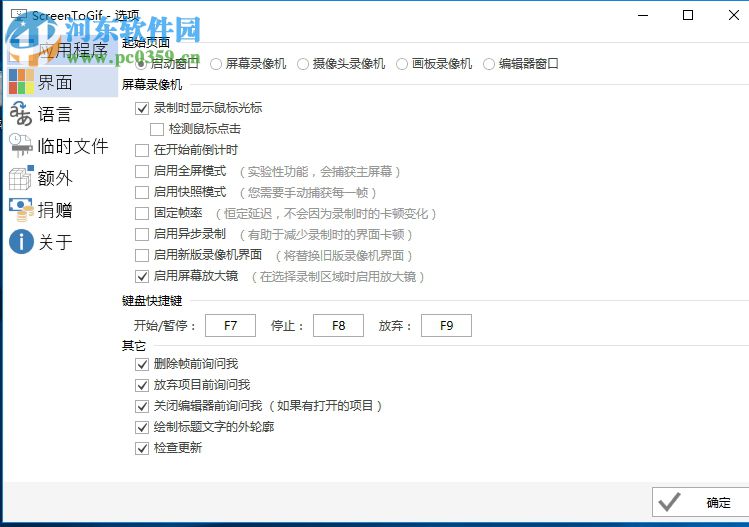The height and width of the screenshot is (527, 749).
Task: Click the 临时文件 shredder icon
Action: point(21,146)
